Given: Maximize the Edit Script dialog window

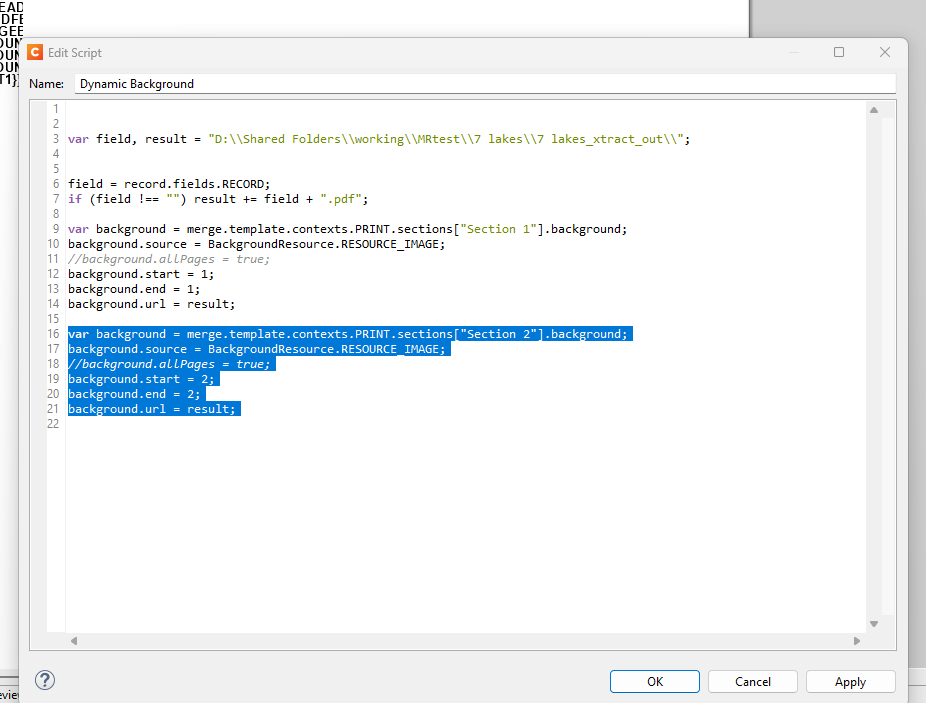Looking at the screenshot, I should click(x=839, y=52).
